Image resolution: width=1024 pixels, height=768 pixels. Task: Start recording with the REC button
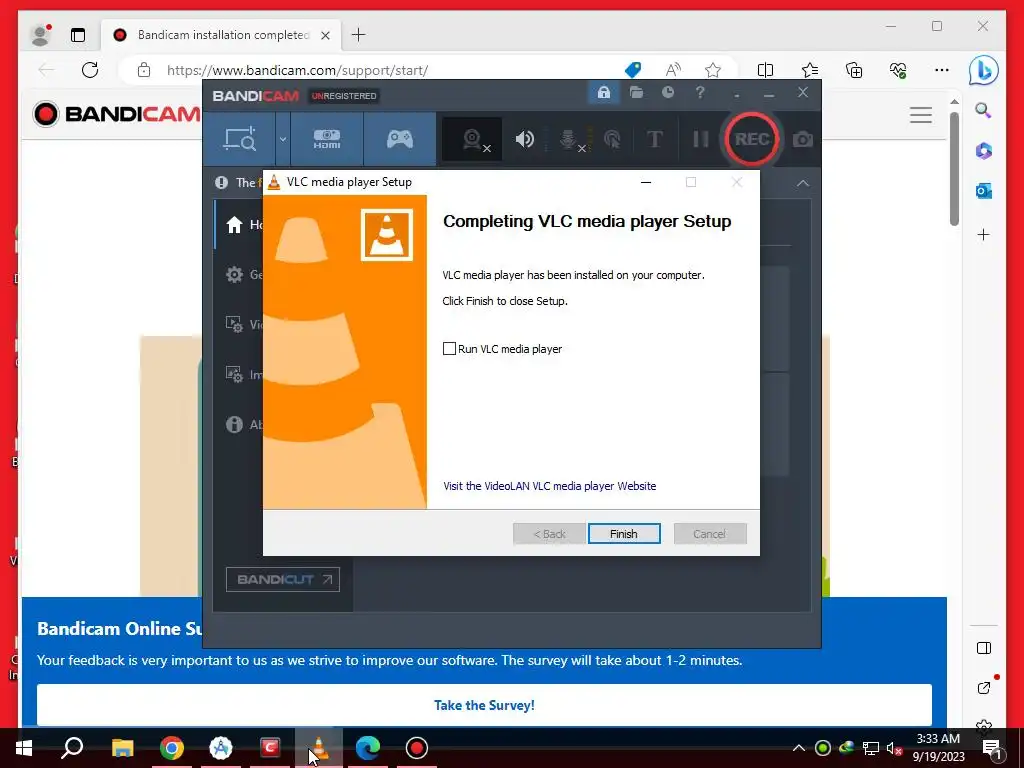click(752, 139)
